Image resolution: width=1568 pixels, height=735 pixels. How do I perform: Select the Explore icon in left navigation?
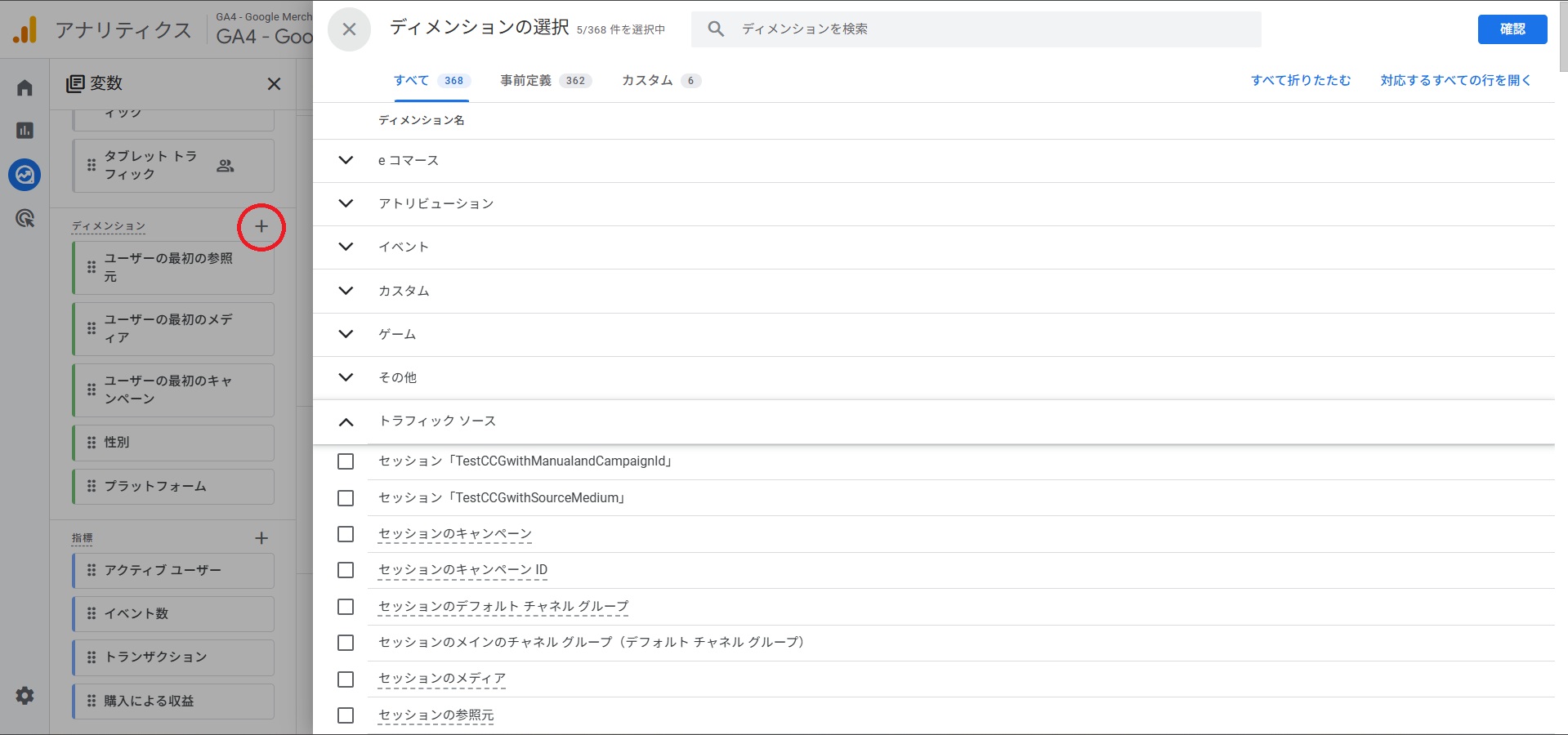pos(25,175)
